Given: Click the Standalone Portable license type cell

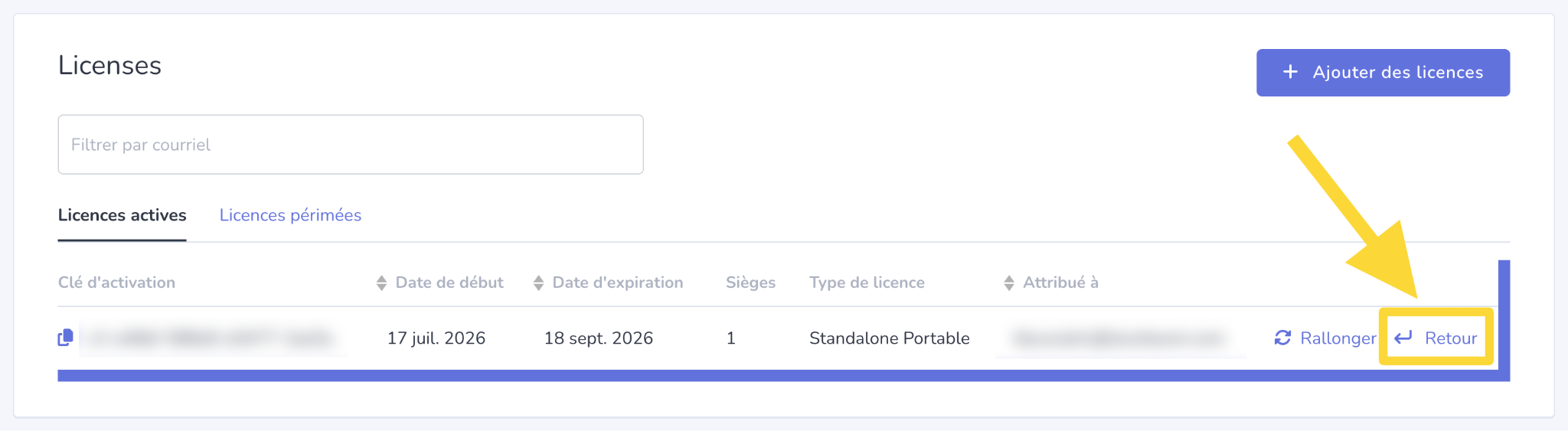Looking at the screenshot, I should coord(889,338).
